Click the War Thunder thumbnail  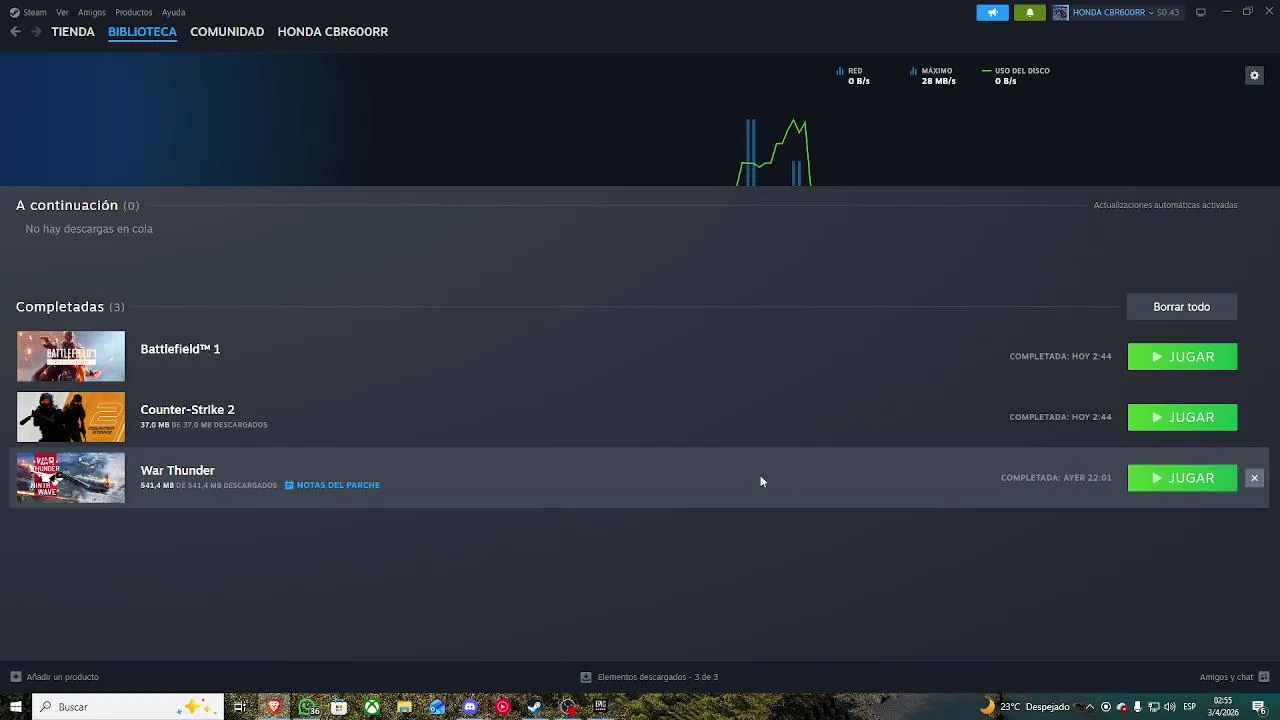pos(71,477)
